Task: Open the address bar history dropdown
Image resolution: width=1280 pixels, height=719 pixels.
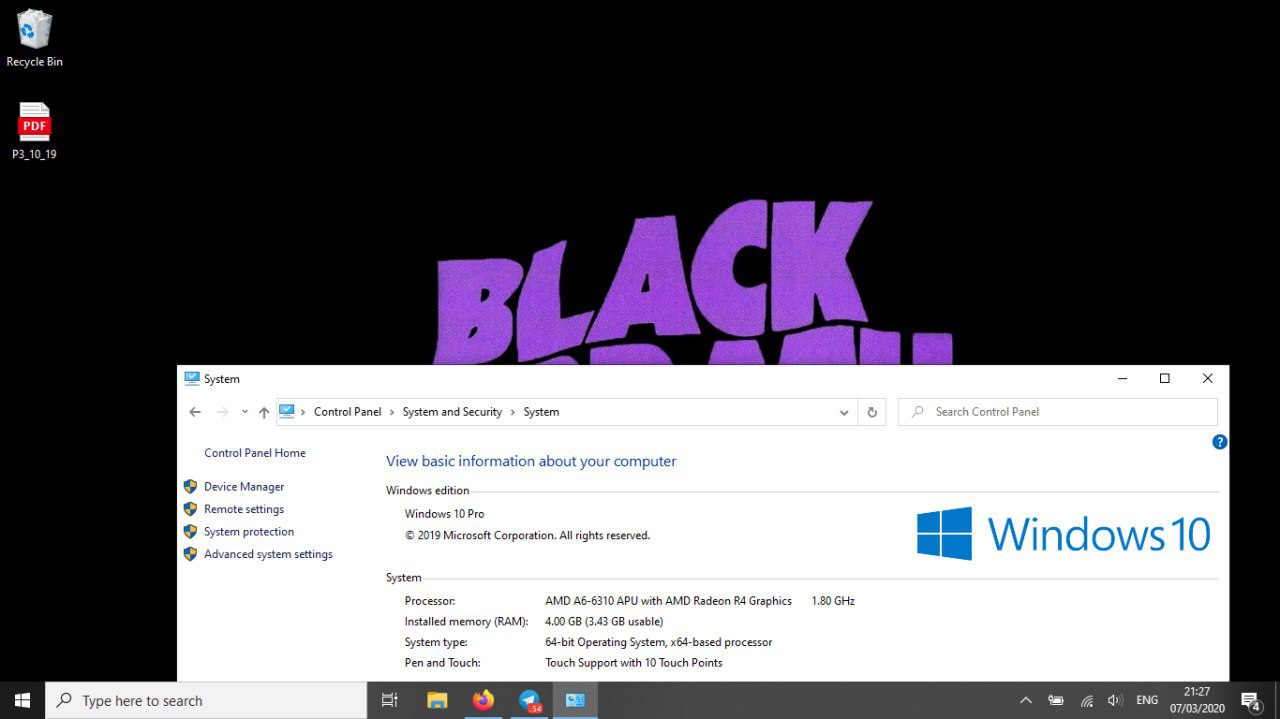Action: (844, 412)
